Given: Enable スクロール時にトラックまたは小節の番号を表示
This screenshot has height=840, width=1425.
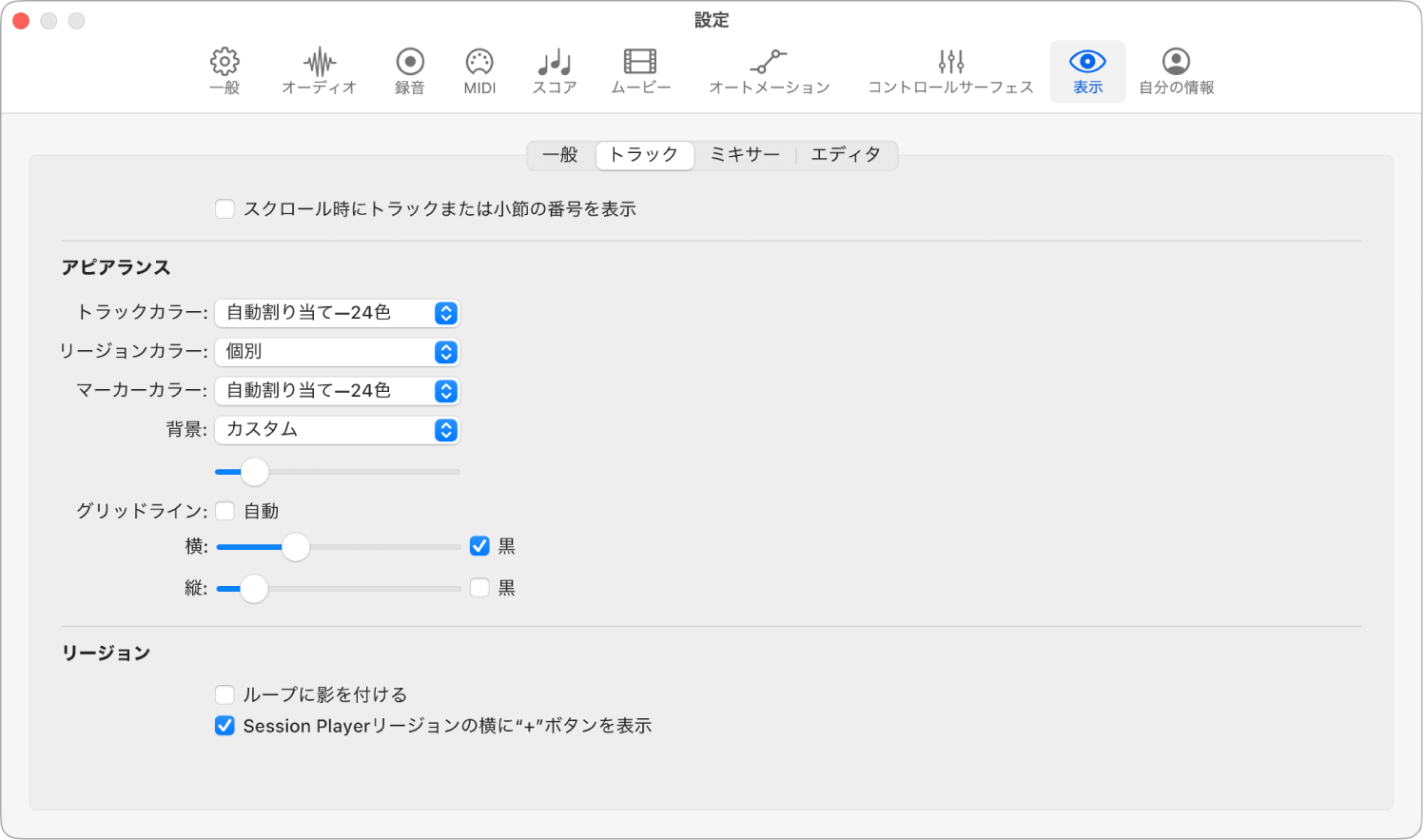Looking at the screenshot, I should [224, 208].
